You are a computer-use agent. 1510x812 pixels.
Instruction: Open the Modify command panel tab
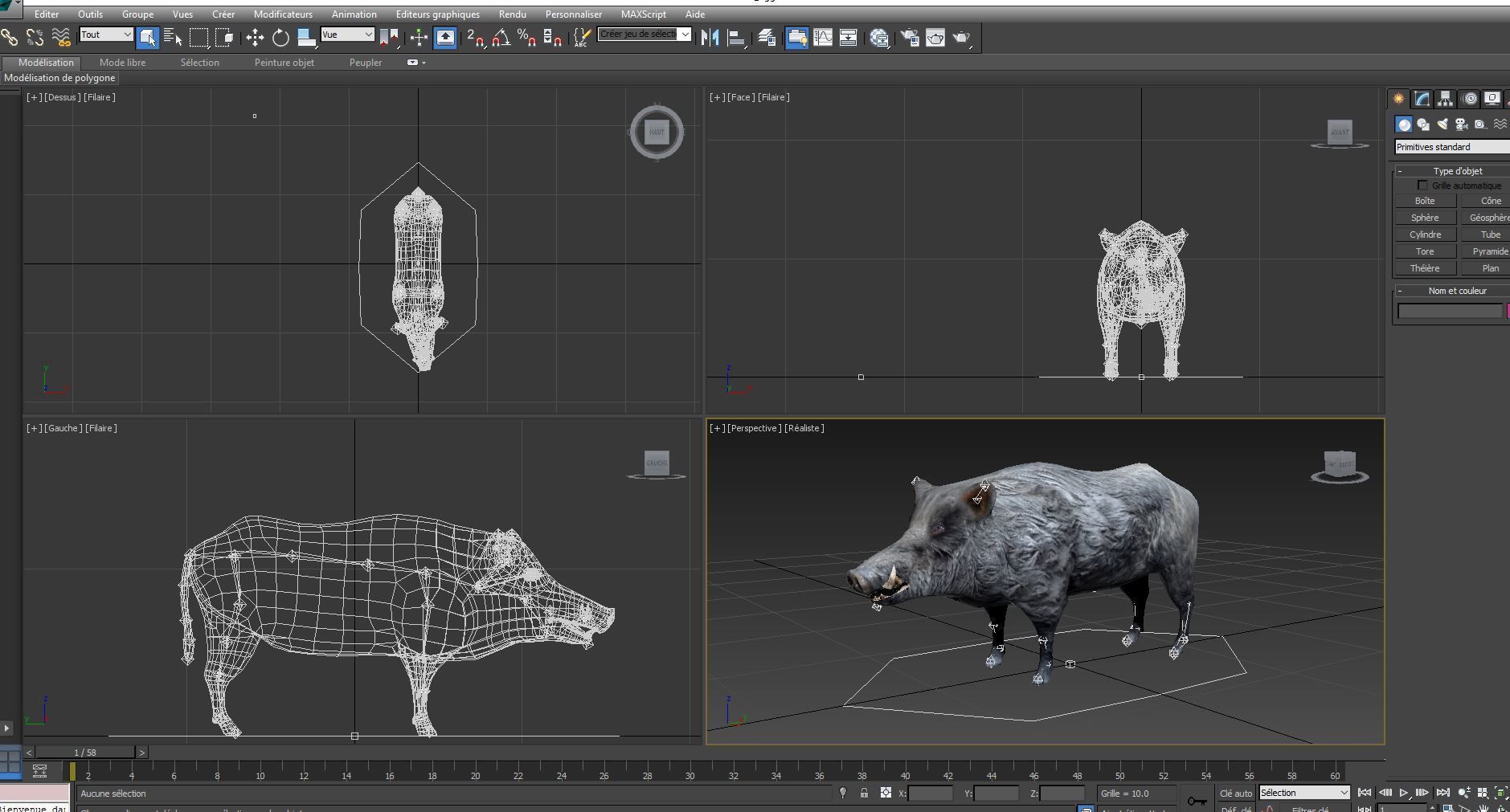coord(1422,99)
